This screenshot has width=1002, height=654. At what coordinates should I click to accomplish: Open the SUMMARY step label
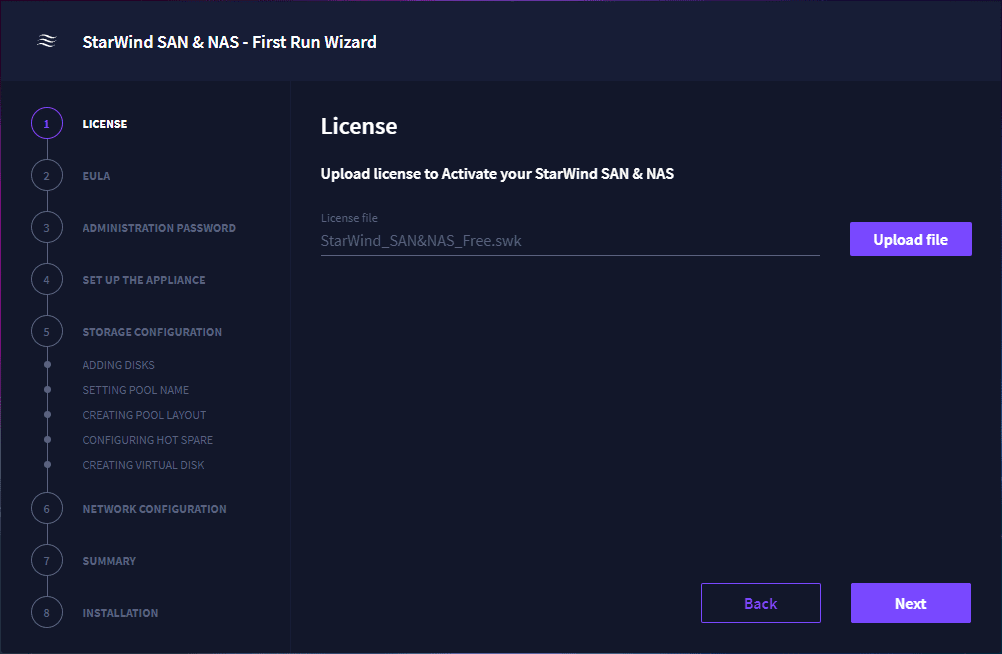(x=109, y=561)
